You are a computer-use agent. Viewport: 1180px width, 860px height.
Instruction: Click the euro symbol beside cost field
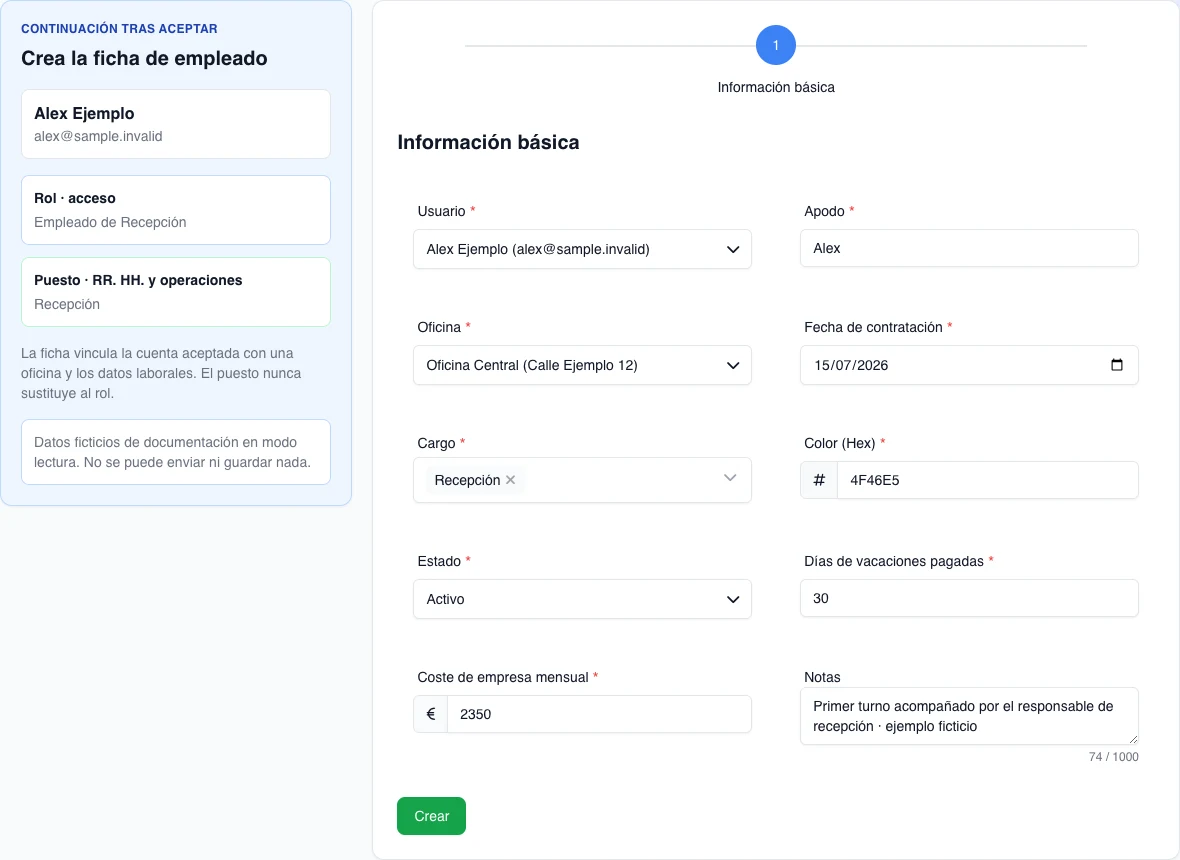pos(430,714)
